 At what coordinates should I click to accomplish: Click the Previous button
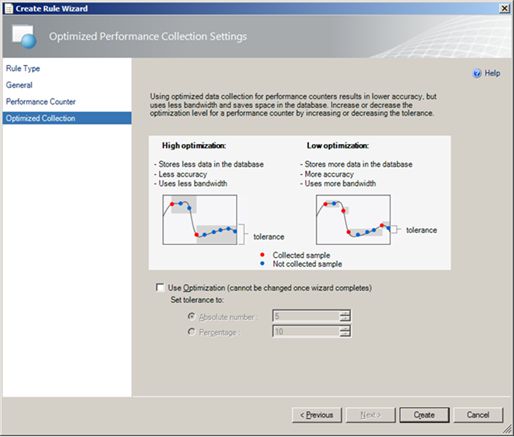(317, 415)
